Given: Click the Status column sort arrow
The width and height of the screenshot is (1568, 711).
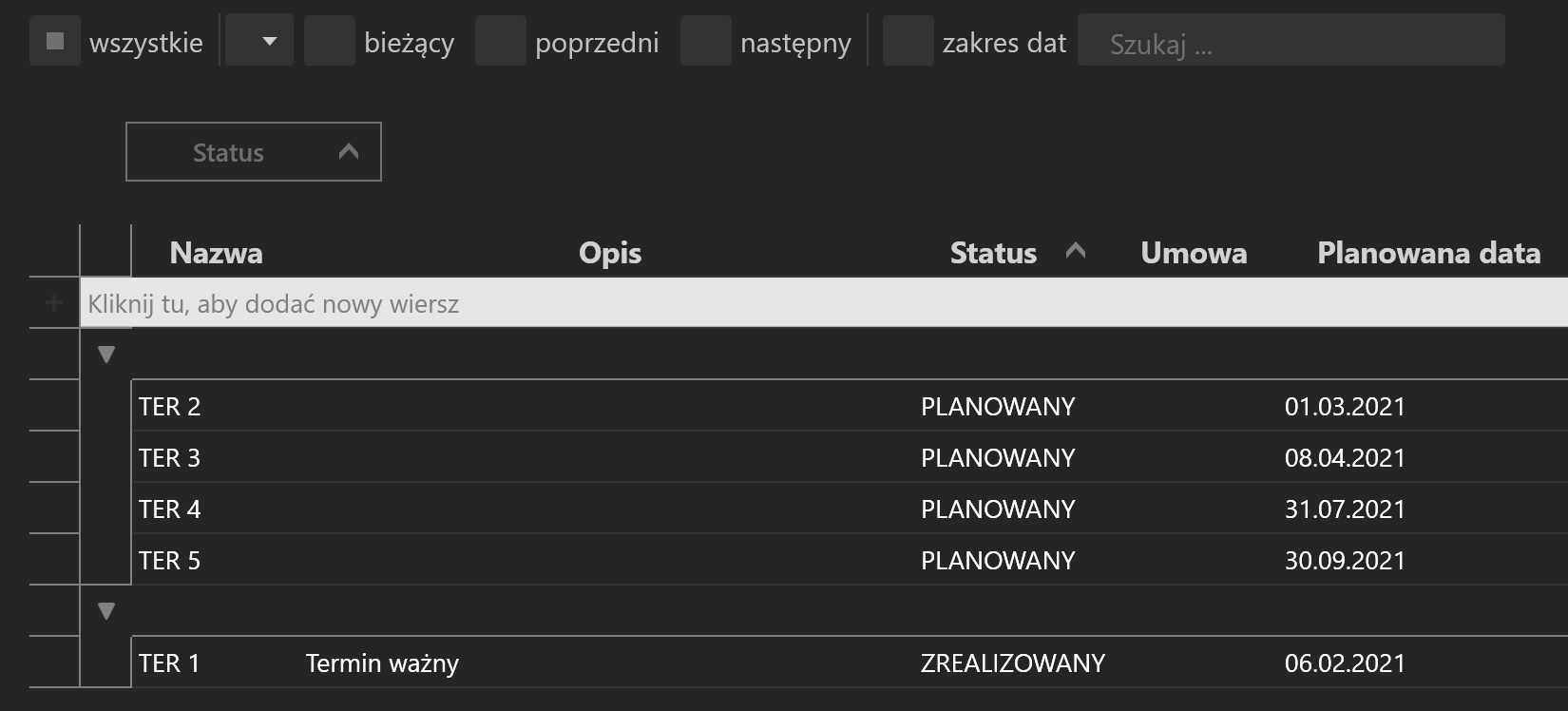Looking at the screenshot, I should click(x=1076, y=251).
